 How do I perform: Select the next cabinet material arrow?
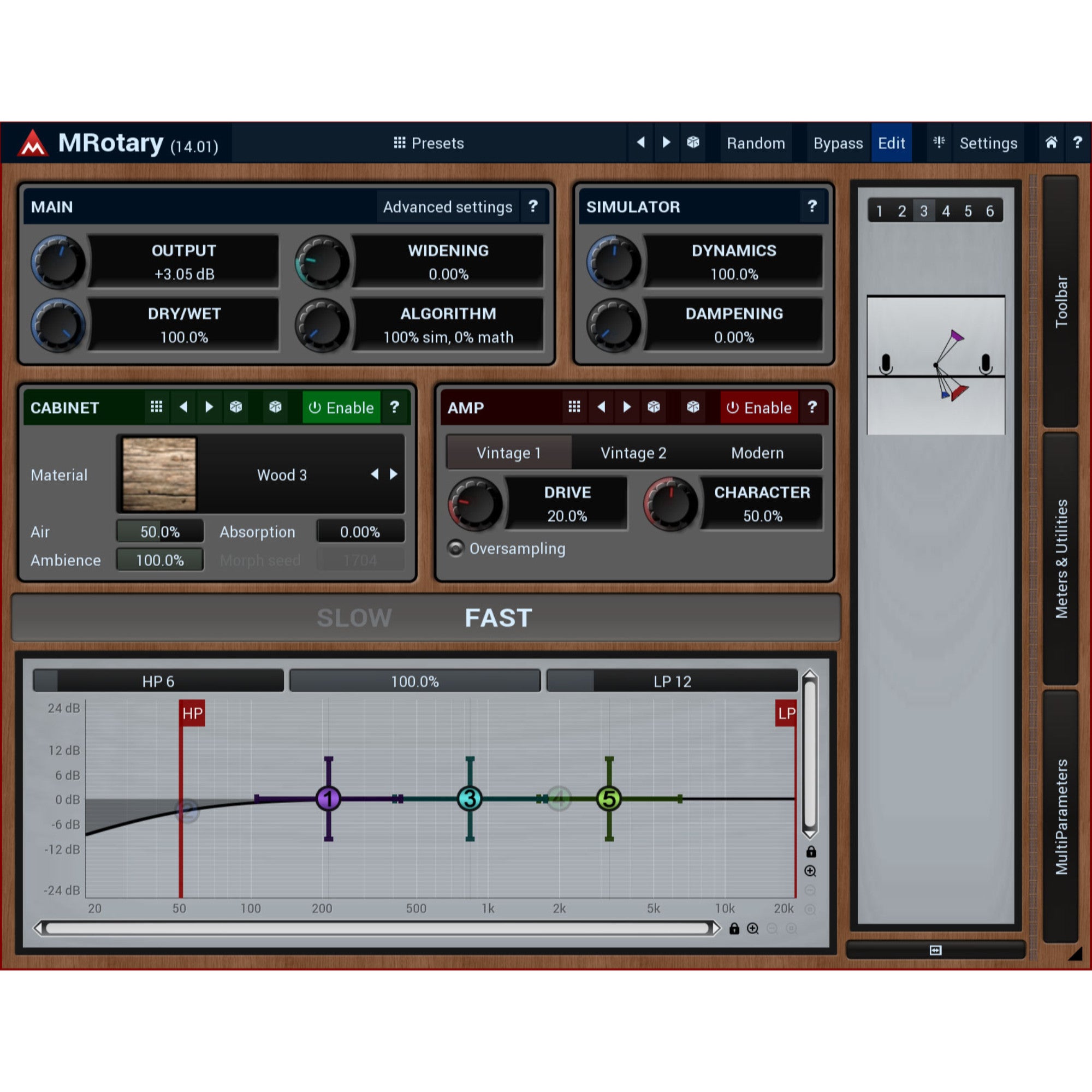click(393, 474)
